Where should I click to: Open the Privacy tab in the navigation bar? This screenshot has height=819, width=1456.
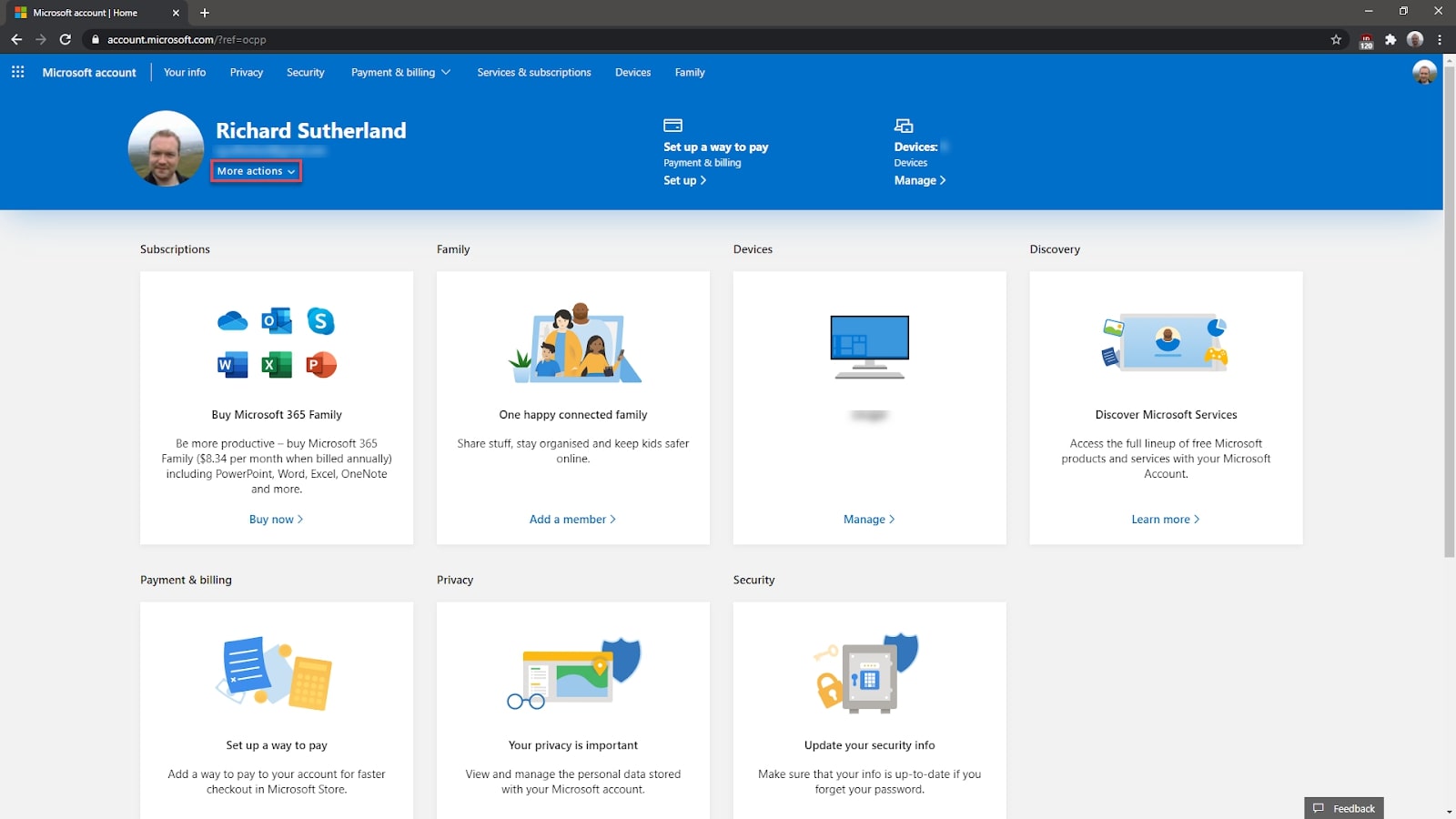(x=247, y=72)
